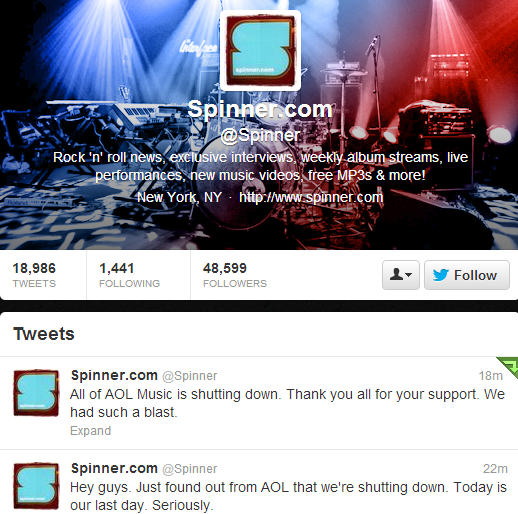The height and width of the screenshot is (514, 518).
Task: Click the green retweet corner ribbon icon
Action: point(508,367)
